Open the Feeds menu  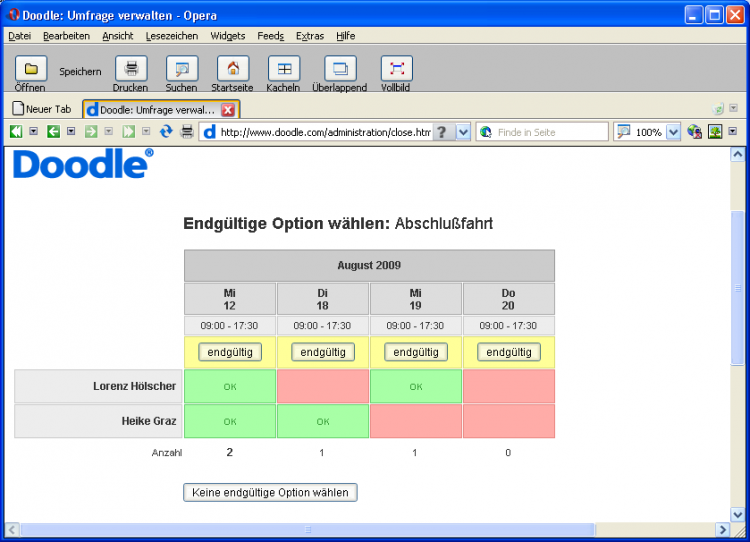271,36
